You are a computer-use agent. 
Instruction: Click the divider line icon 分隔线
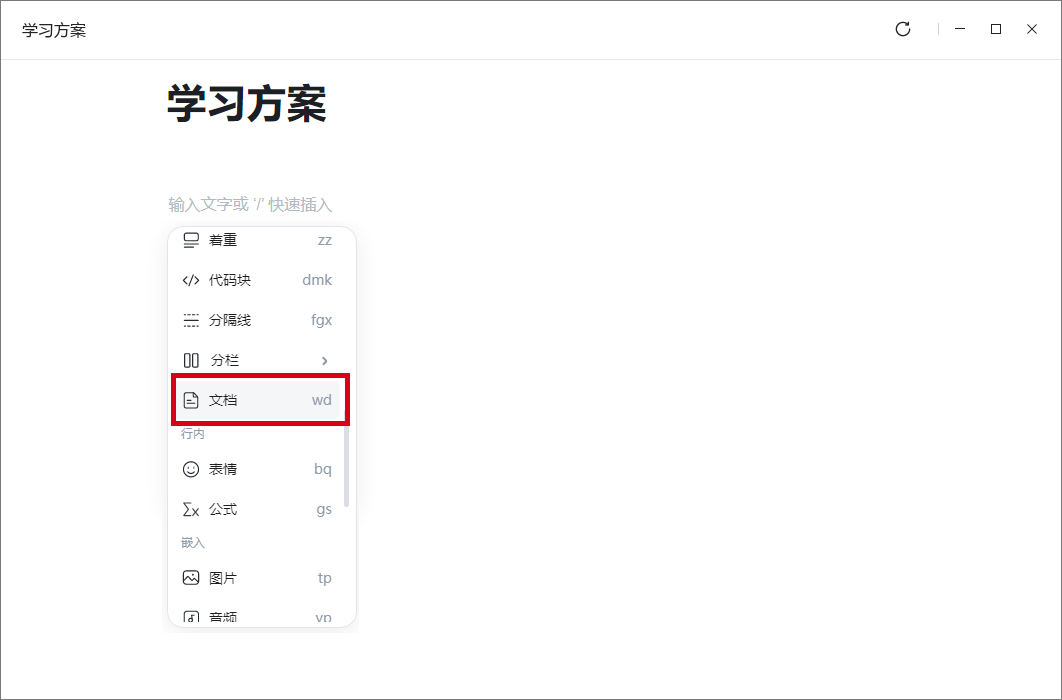pos(191,320)
